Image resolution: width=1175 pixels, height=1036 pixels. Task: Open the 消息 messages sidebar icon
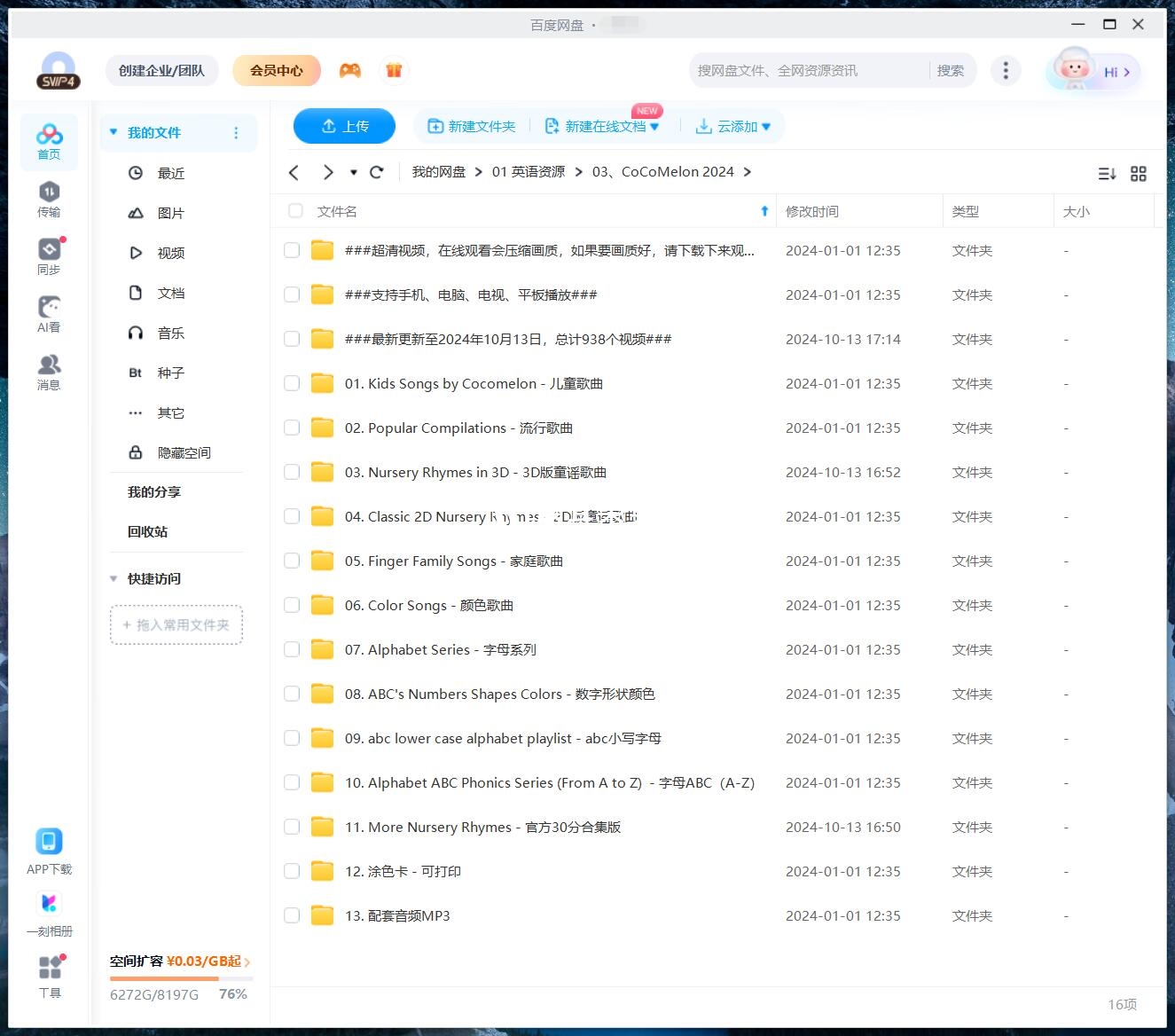pyautogui.click(x=49, y=372)
